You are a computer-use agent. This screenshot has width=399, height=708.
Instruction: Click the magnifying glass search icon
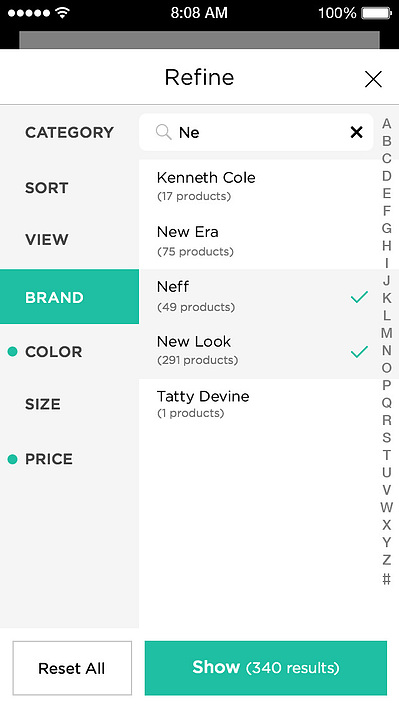point(163,132)
